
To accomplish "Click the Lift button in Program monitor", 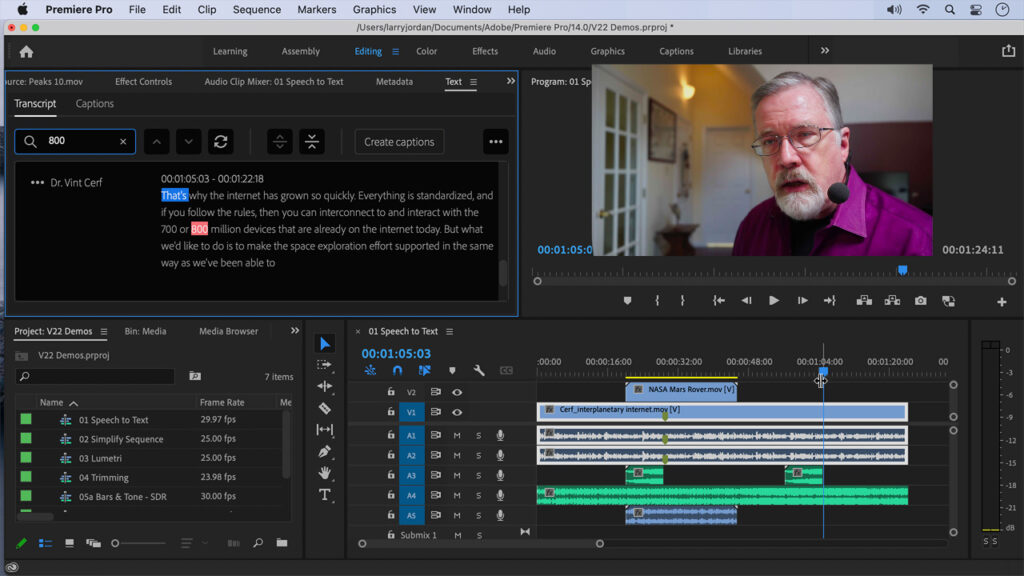I will point(864,300).
